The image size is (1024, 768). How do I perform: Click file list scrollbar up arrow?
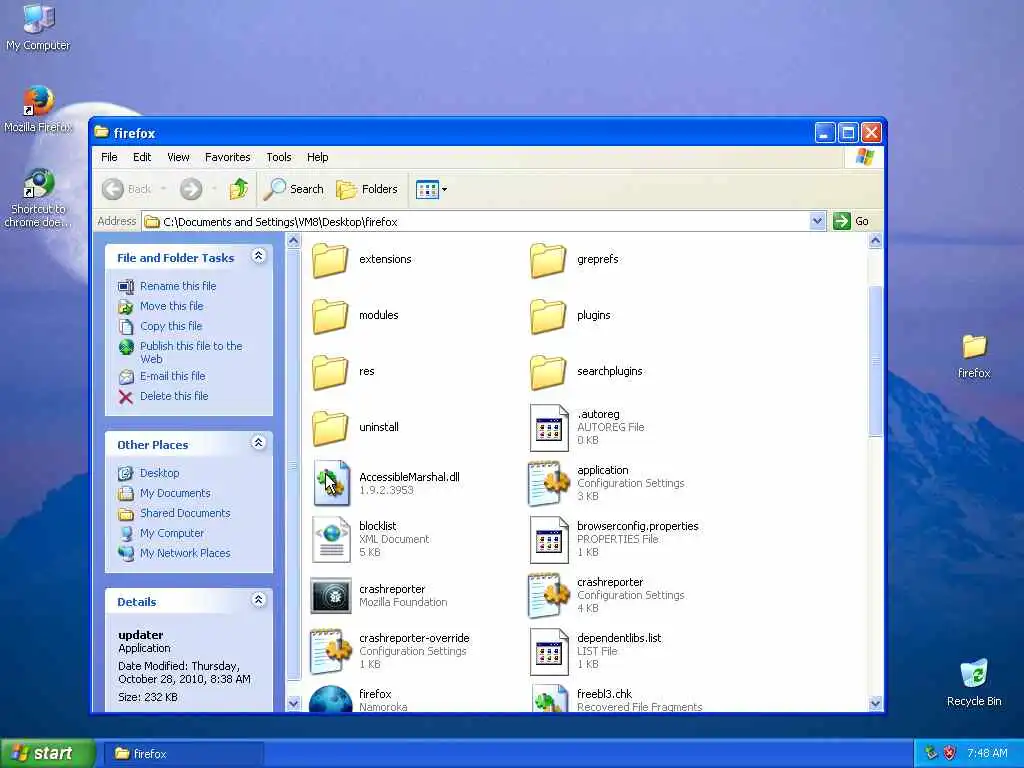coord(875,241)
